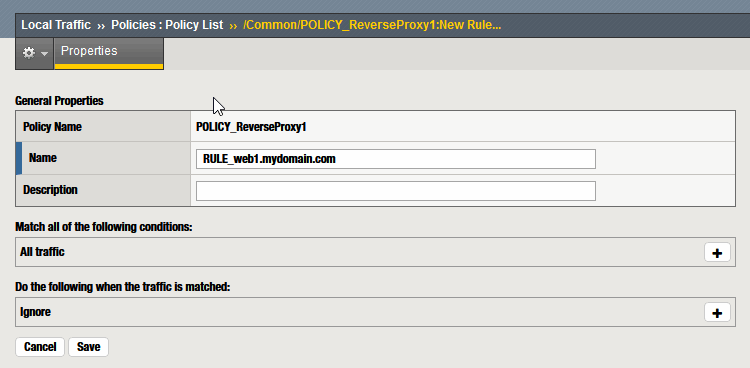Click the Match all of the following conditions heading
The width and height of the screenshot is (750, 368).
[104, 227]
